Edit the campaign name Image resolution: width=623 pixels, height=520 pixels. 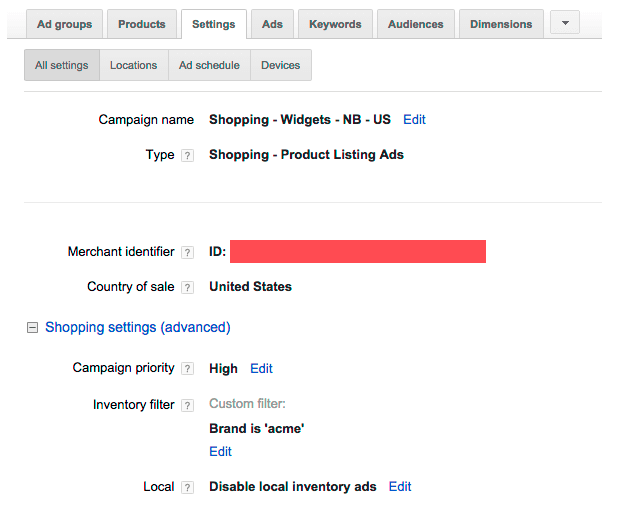click(414, 120)
